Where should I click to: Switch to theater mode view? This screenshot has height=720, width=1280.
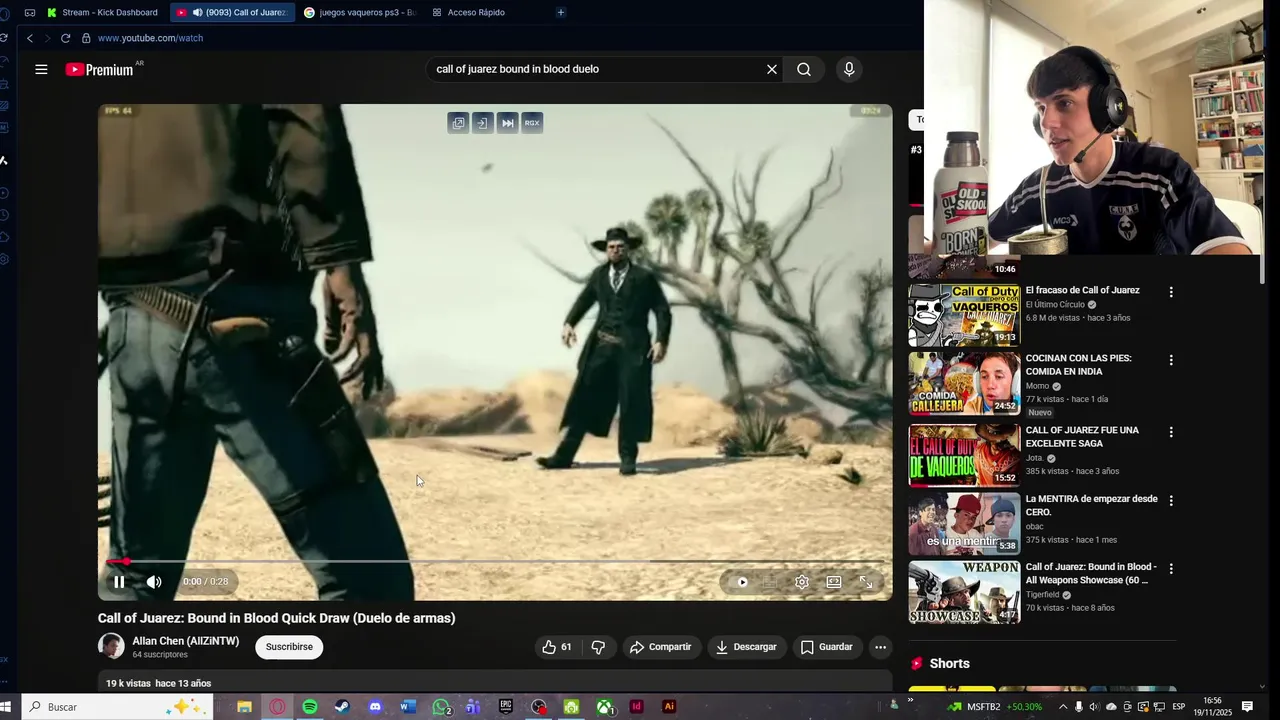coord(834,582)
